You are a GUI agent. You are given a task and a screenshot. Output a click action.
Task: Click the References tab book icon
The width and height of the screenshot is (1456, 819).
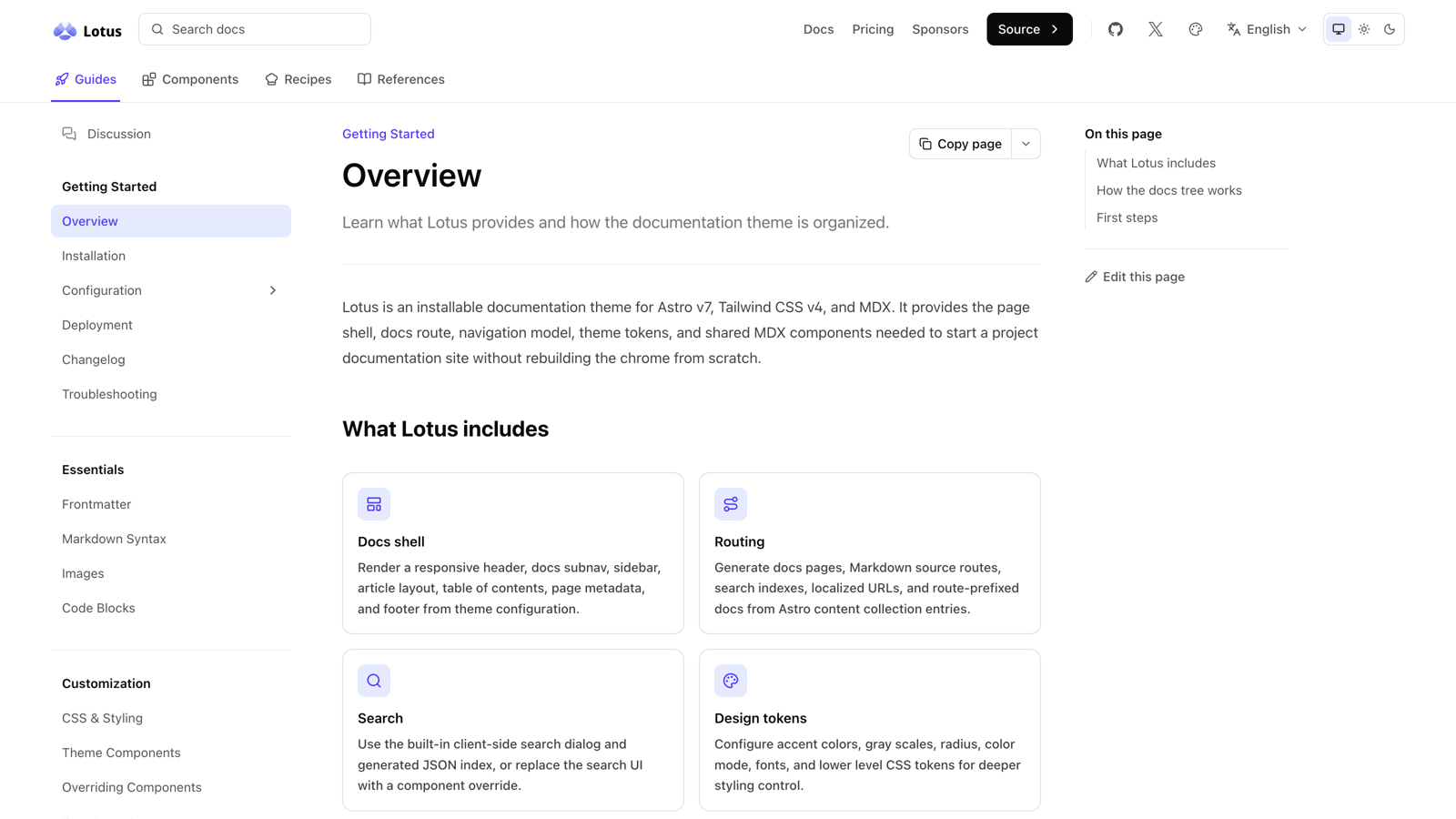pyautogui.click(x=364, y=79)
